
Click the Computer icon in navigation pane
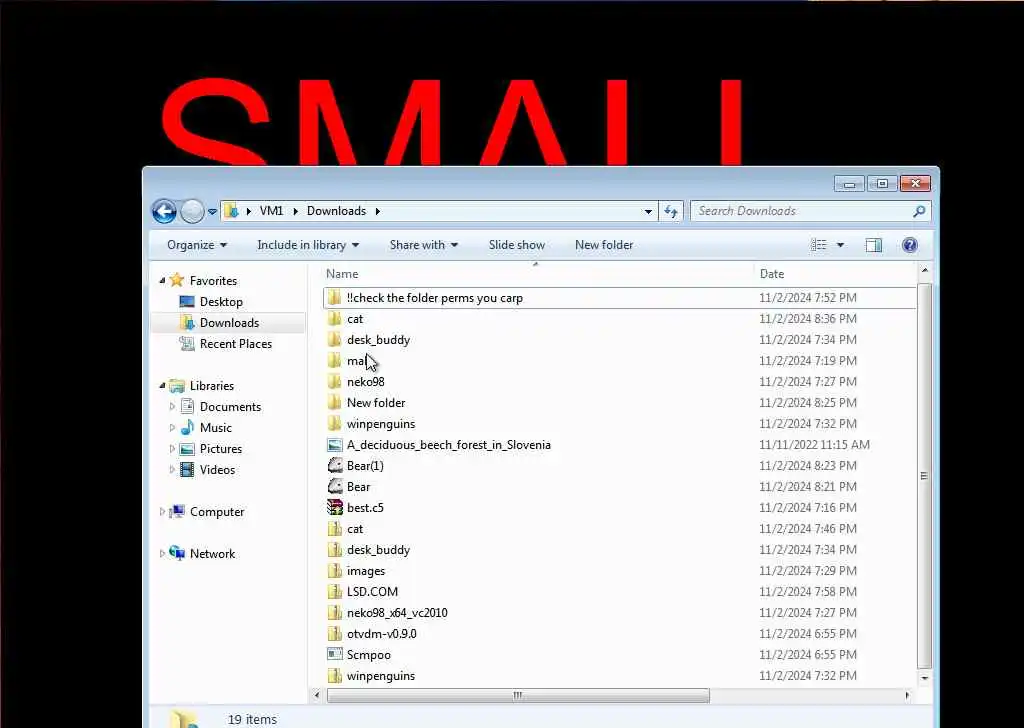pos(177,511)
